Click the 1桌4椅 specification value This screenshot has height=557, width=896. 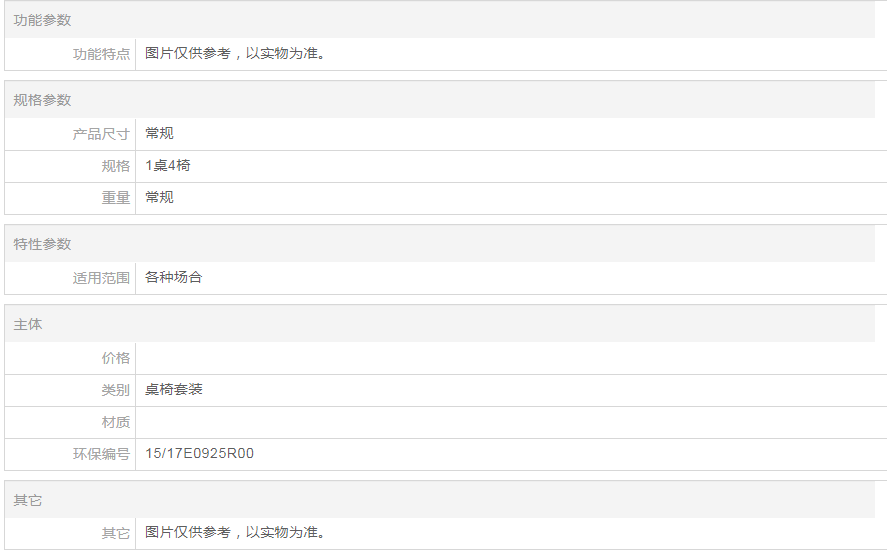[167, 166]
